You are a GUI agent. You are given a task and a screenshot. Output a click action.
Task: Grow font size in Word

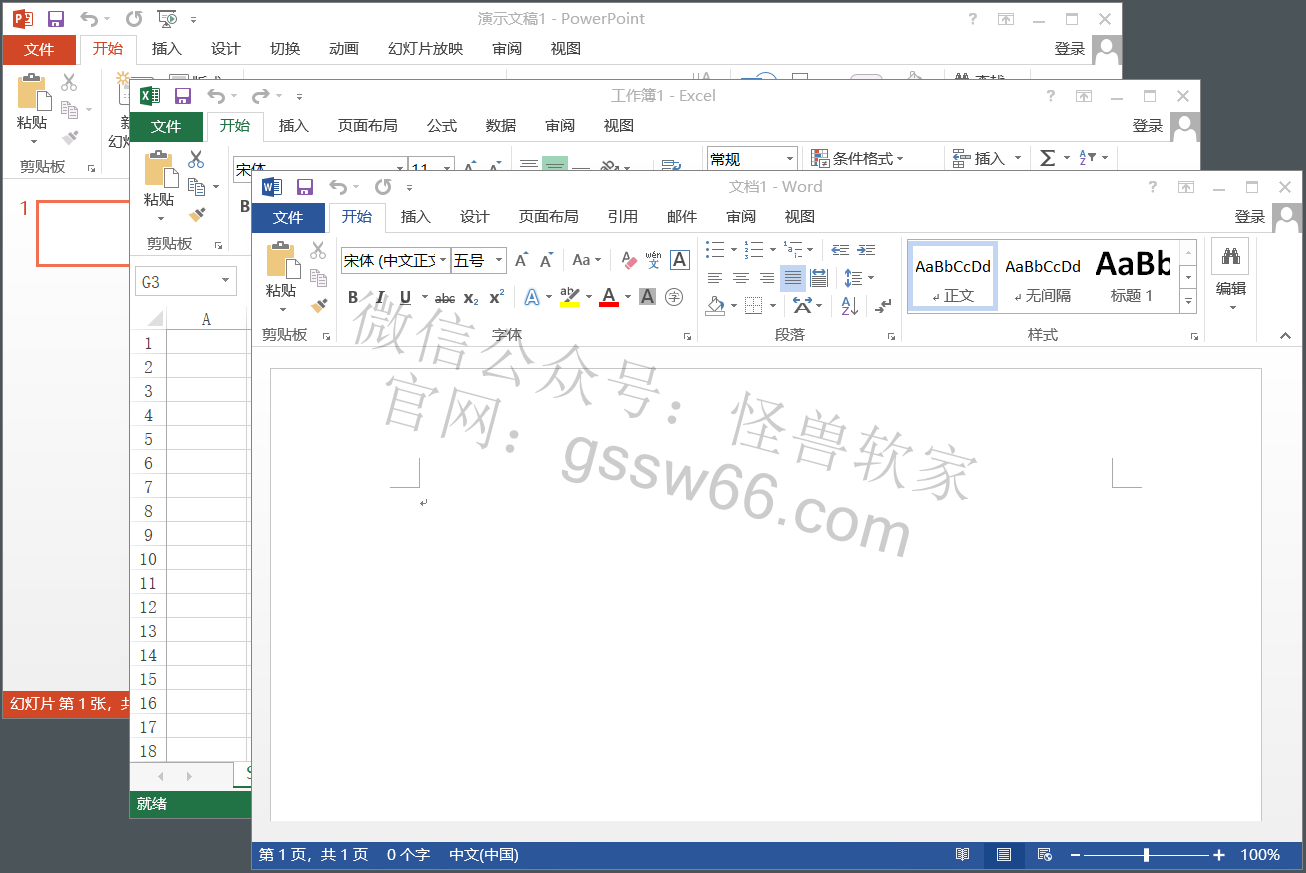click(x=521, y=261)
